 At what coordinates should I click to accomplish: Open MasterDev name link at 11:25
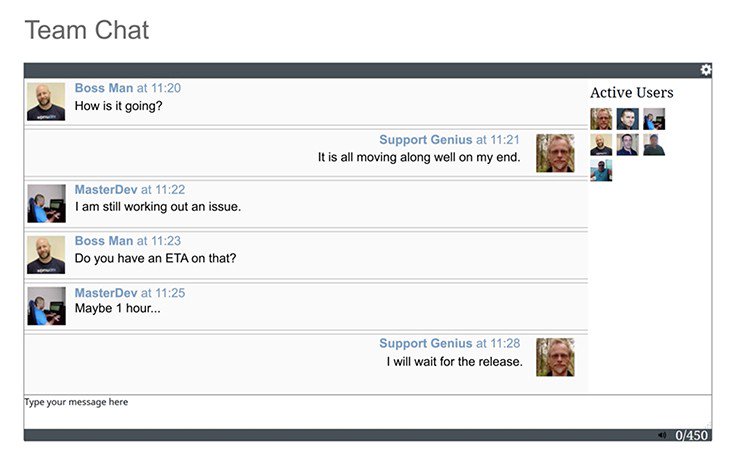[106, 293]
